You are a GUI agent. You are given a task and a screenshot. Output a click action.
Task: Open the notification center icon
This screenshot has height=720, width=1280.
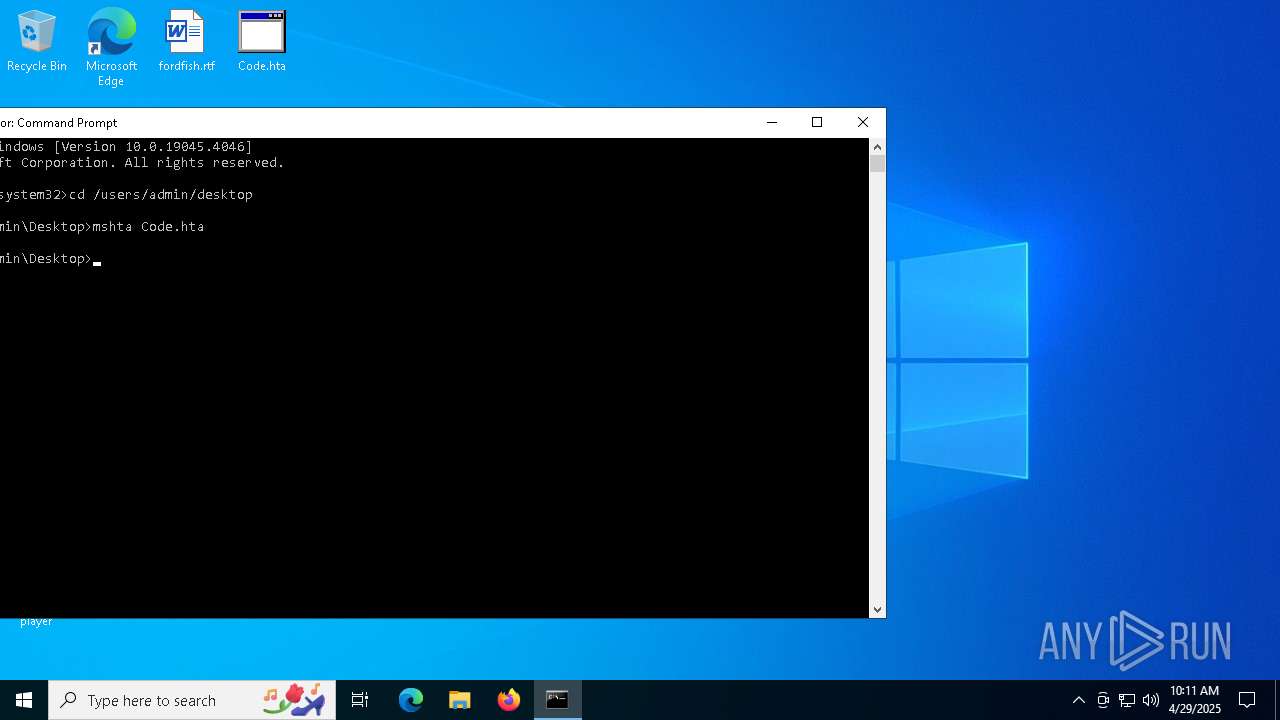pyautogui.click(x=1247, y=700)
